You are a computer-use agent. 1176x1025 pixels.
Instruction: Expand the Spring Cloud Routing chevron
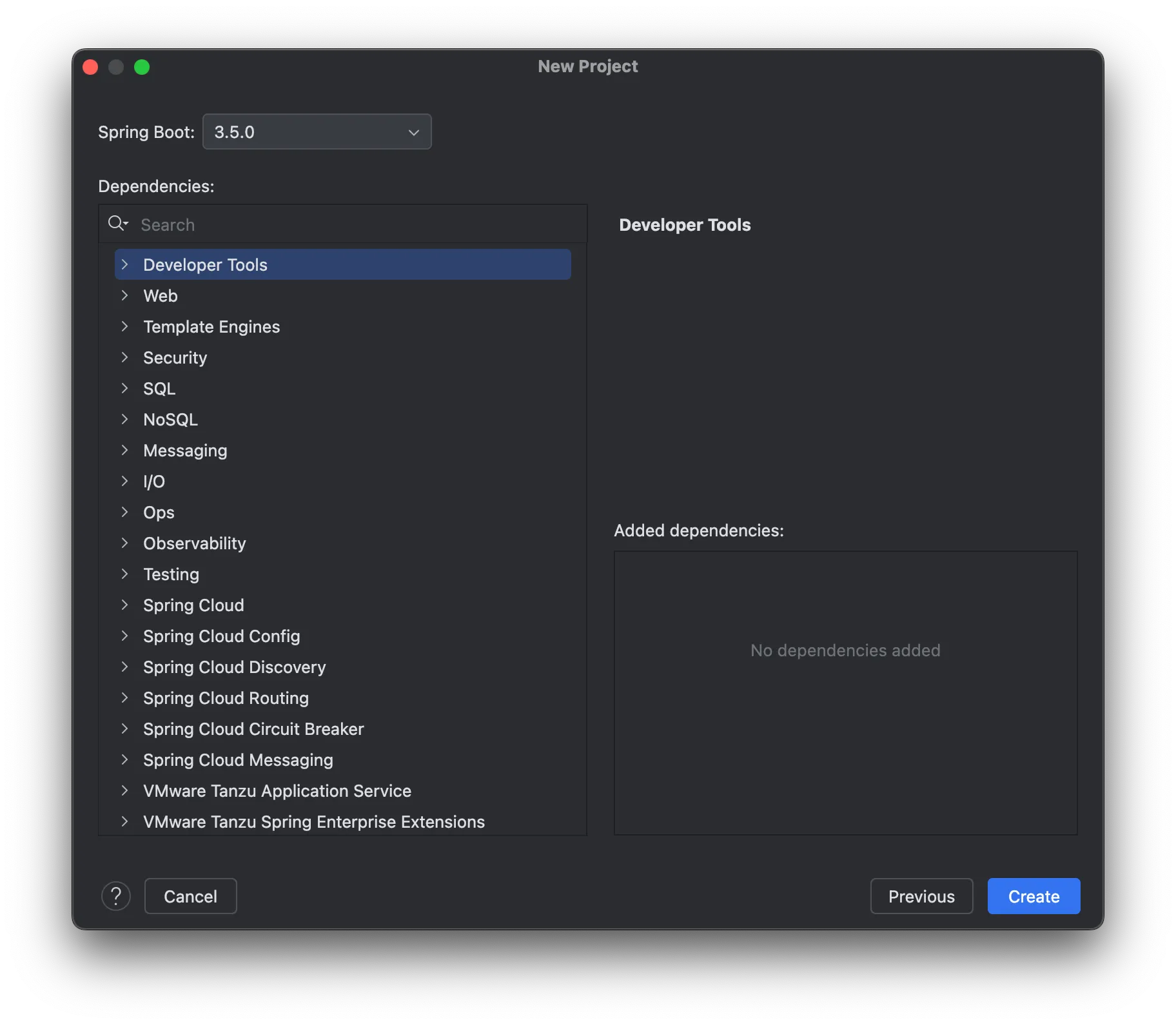[125, 698]
